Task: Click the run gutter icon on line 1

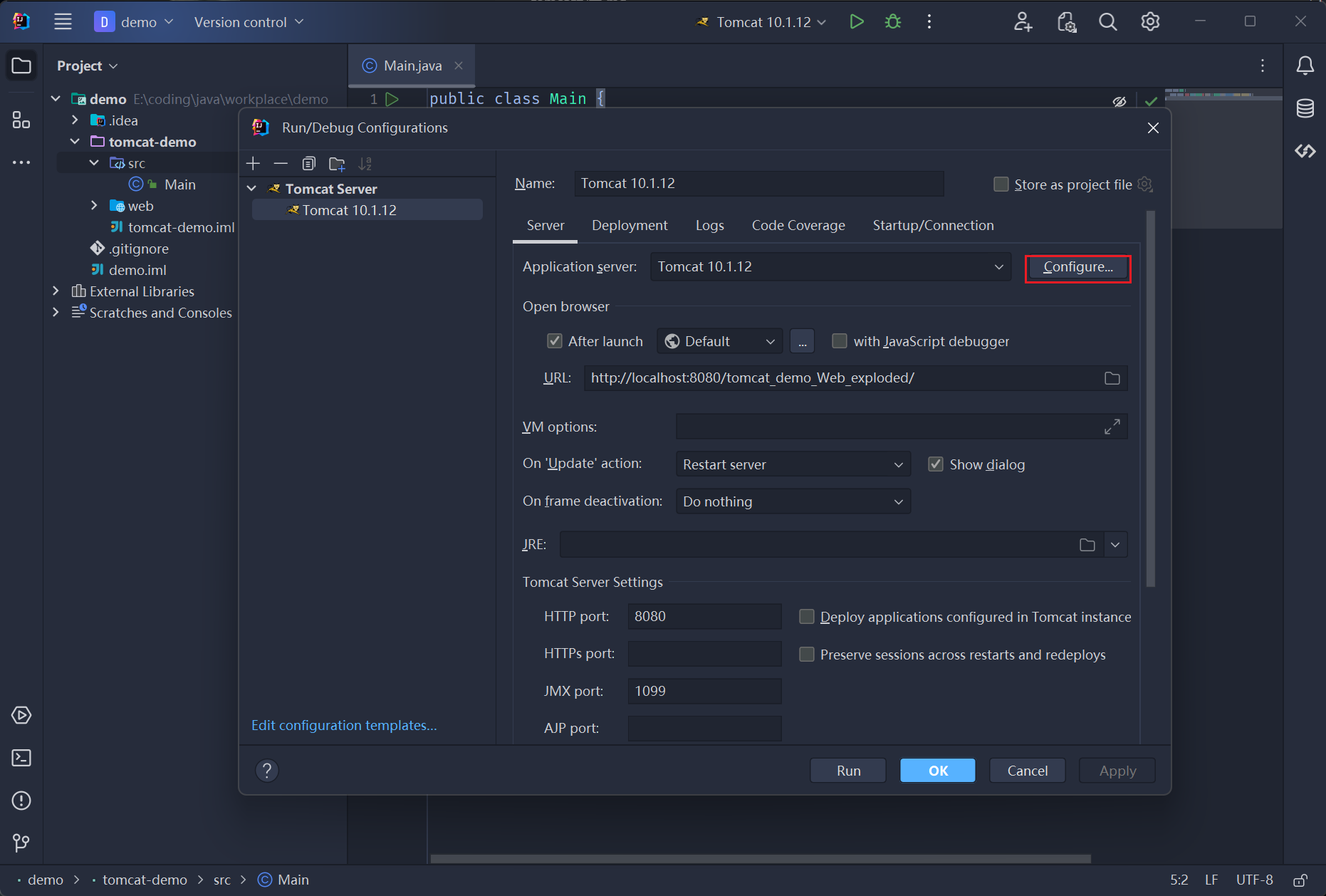Action: click(392, 99)
